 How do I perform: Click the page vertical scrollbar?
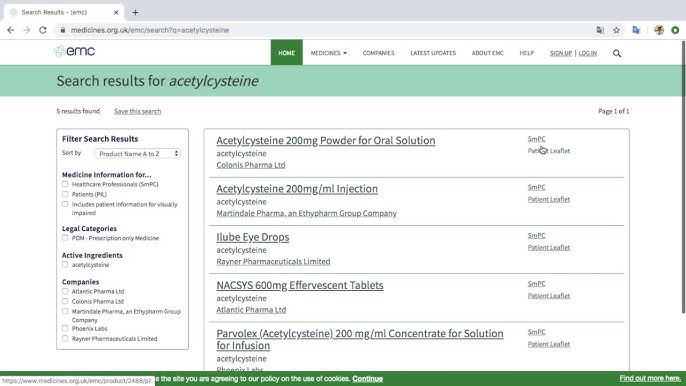(683, 177)
